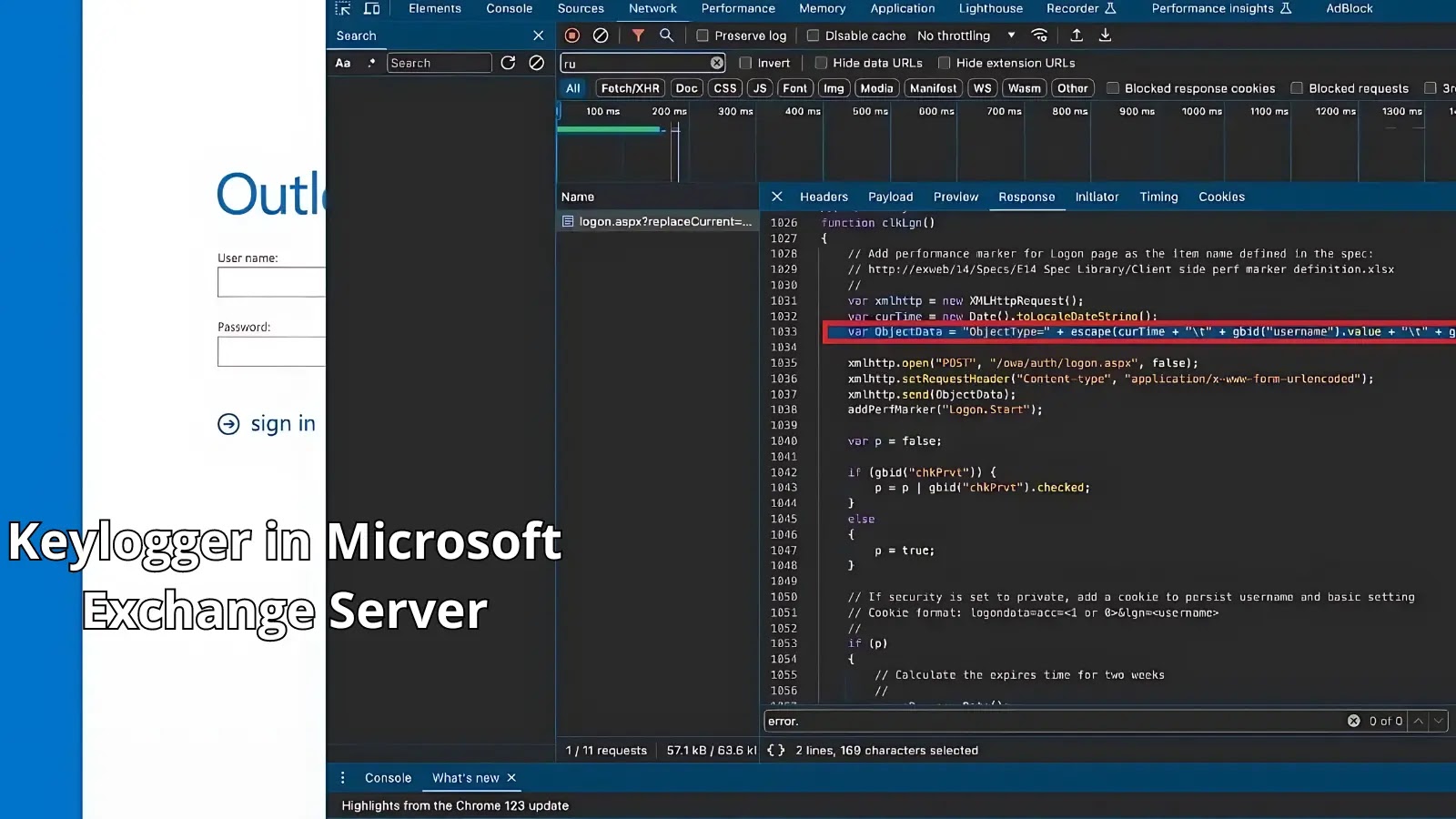The height and width of the screenshot is (819, 1456).
Task: Export HAR file download icon
Action: tap(1105, 35)
